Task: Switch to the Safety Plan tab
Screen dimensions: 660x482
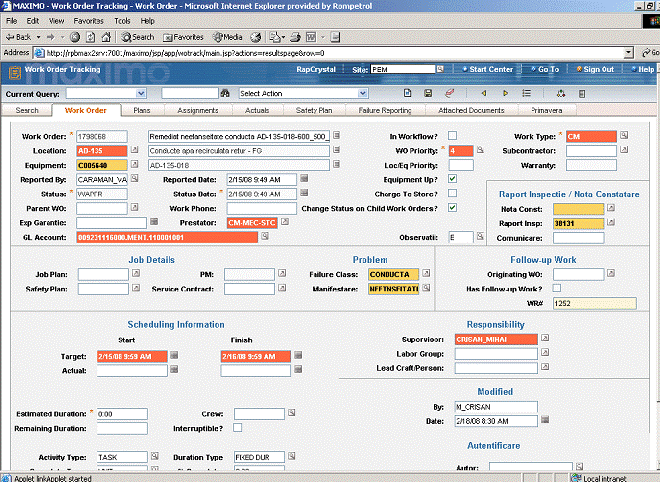Action: tap(314, 110)
